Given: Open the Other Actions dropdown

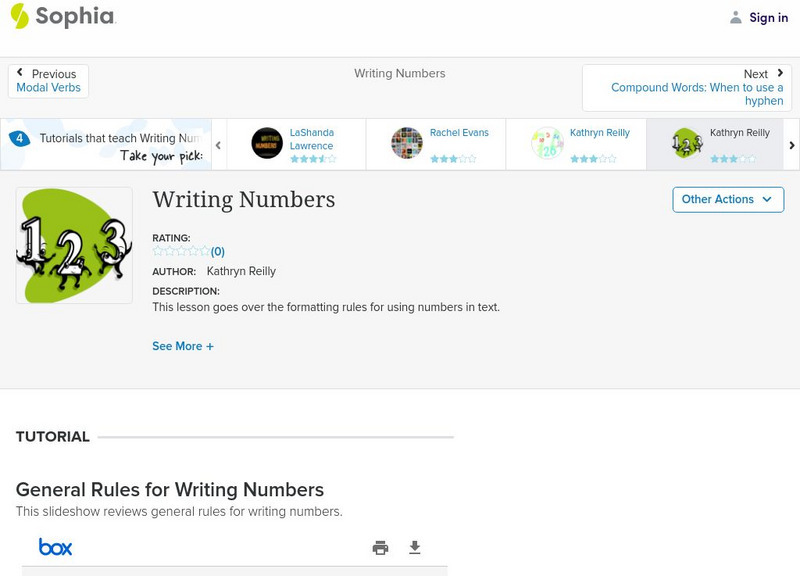Looking at the screenshot, I should coord(727,199).
